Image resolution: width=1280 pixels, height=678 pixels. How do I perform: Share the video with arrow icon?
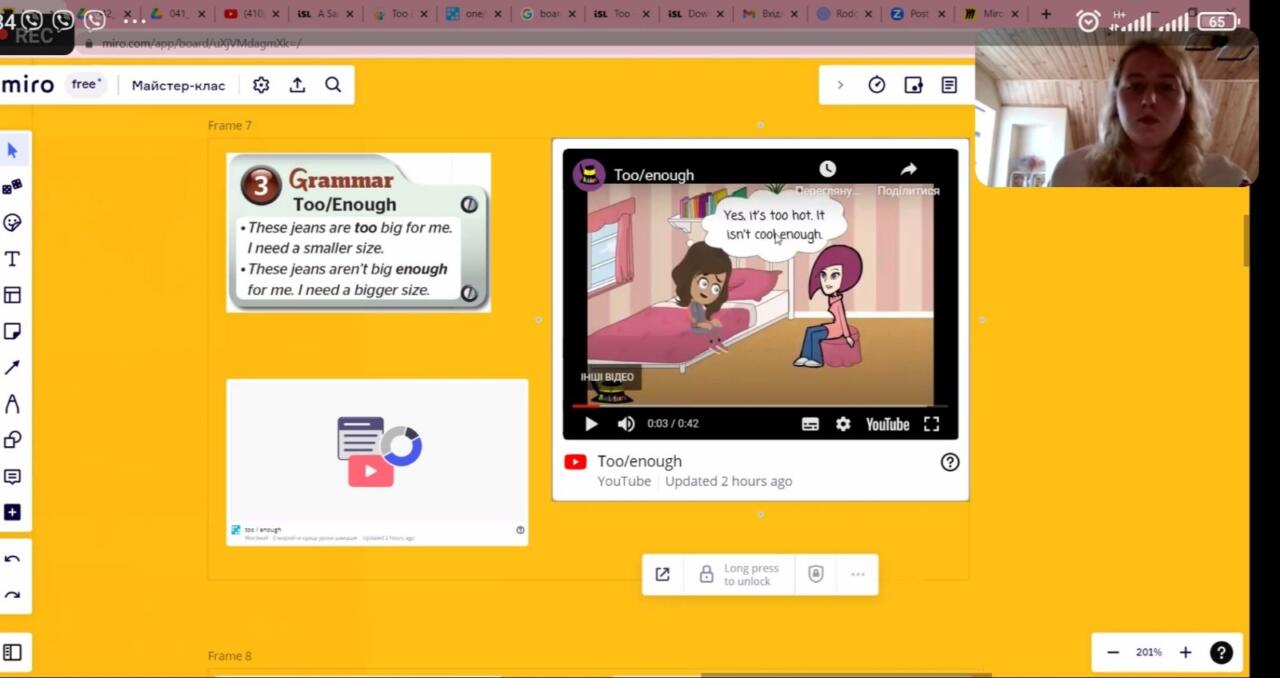pos(908,170)
